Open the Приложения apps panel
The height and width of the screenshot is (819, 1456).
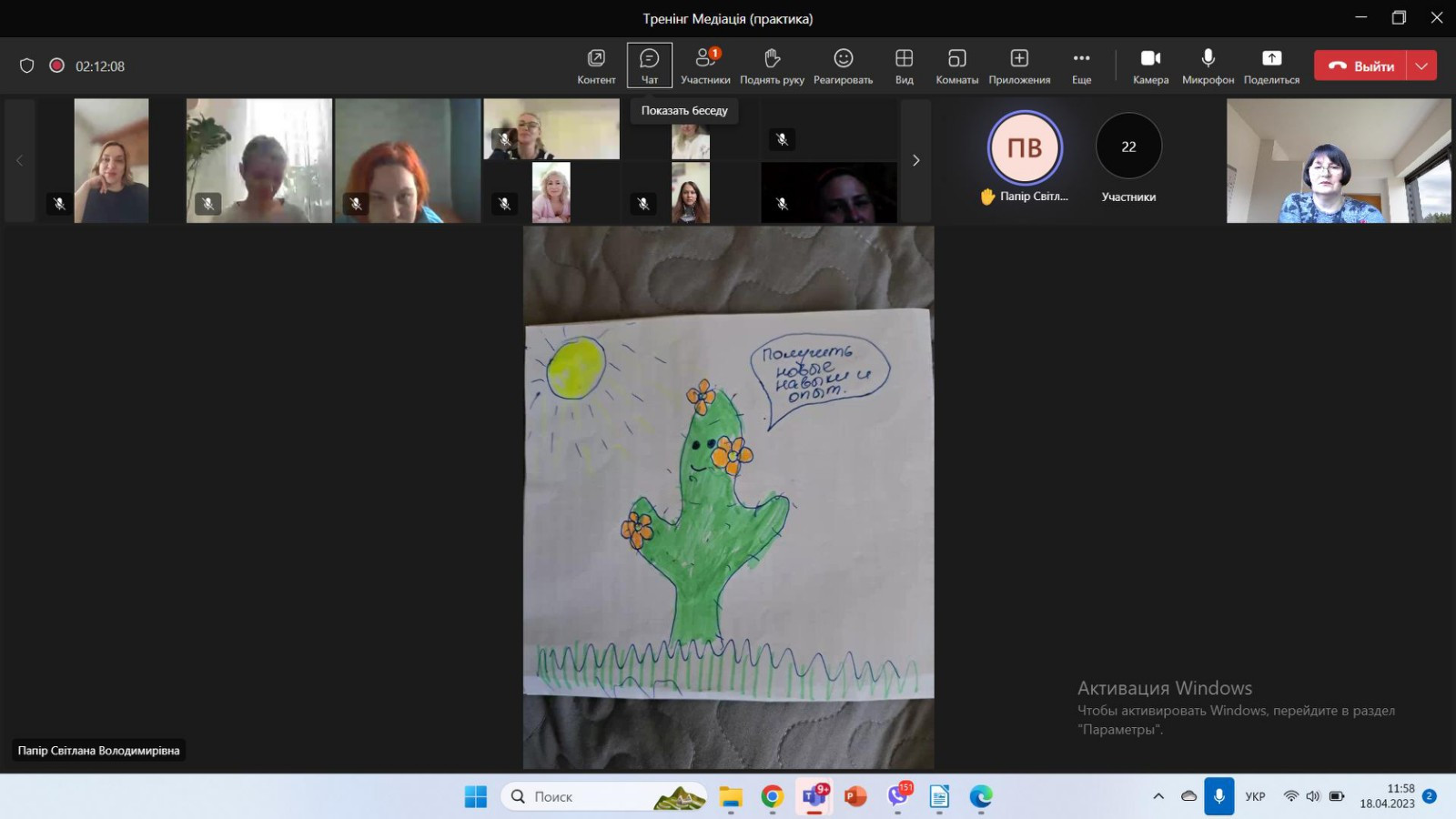tap(1019, 66)
